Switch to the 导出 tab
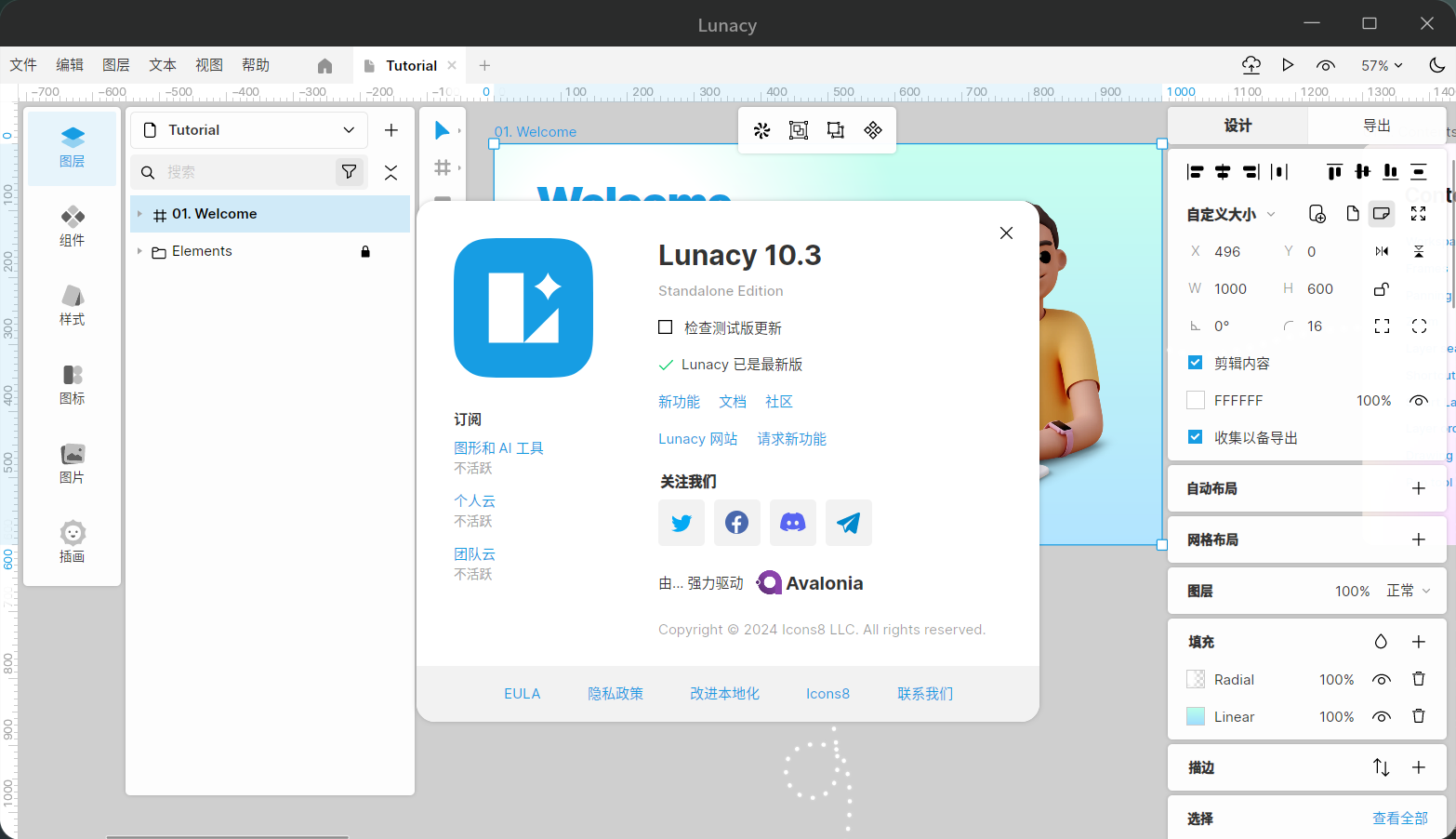This screenshot has height=839, width=1456. [1376, 126]
